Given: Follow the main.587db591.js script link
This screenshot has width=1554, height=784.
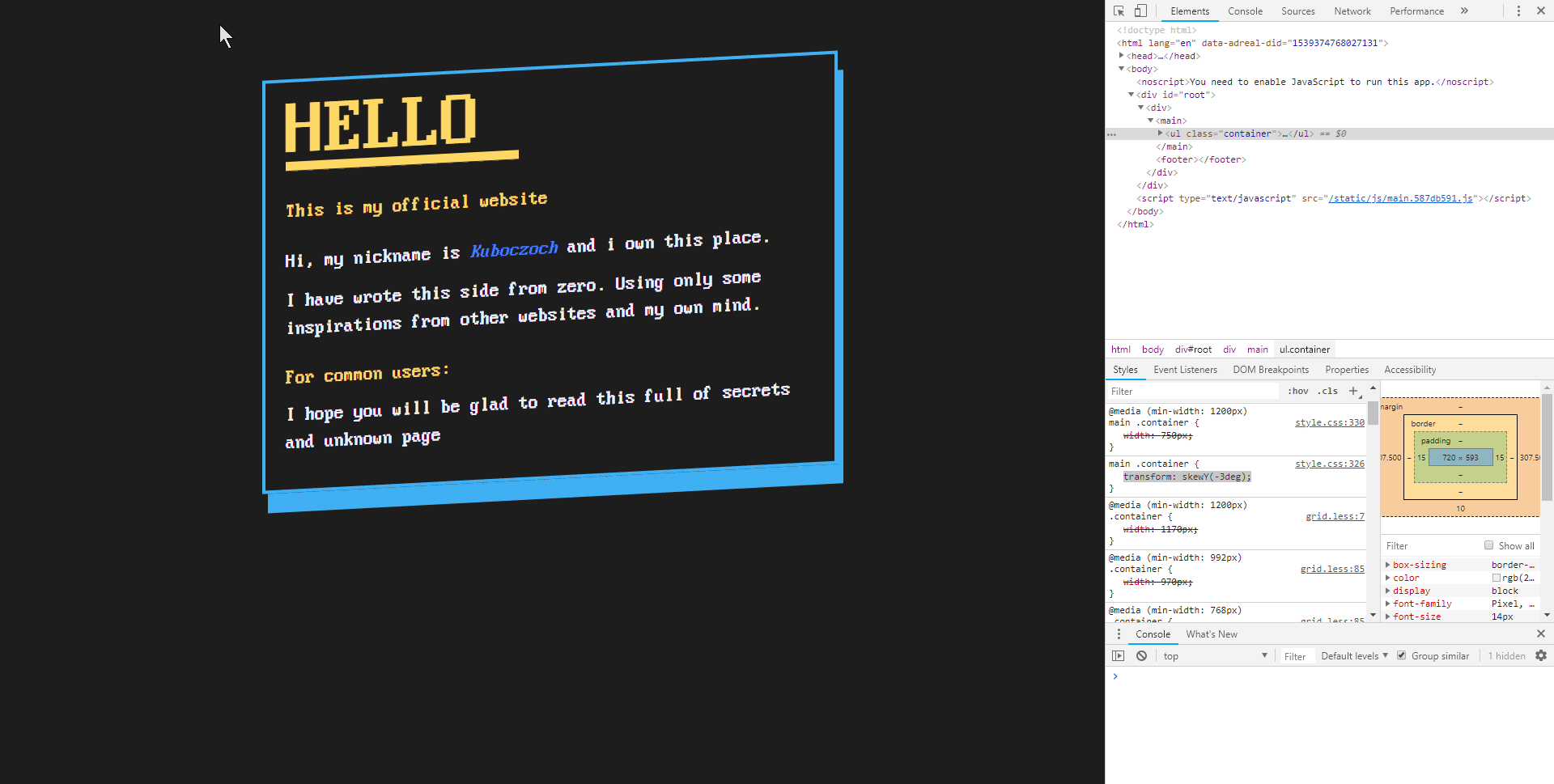Looking at the screenshot, I should tap(1399, 198).
